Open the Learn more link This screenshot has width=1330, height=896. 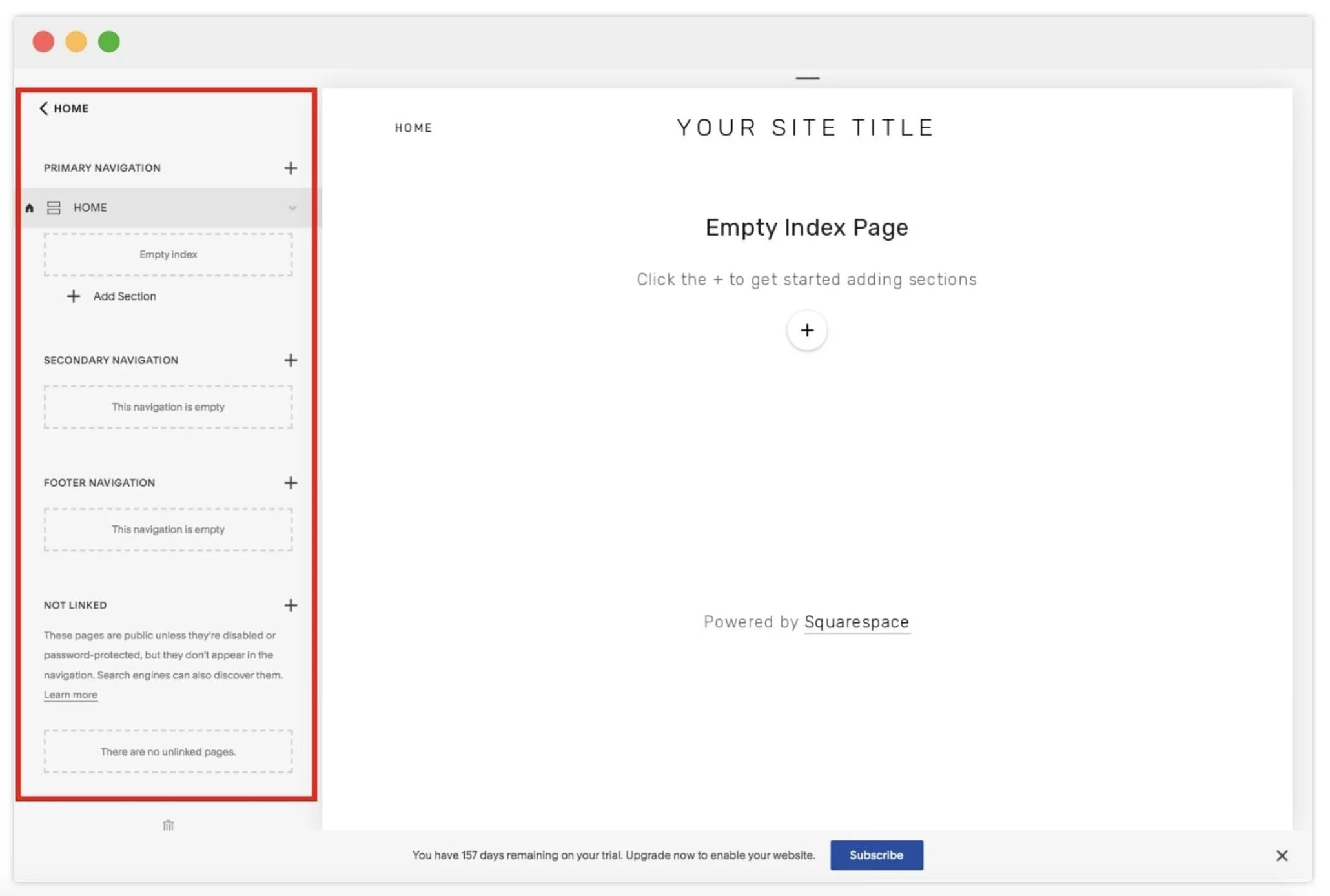tap(70, 695)
